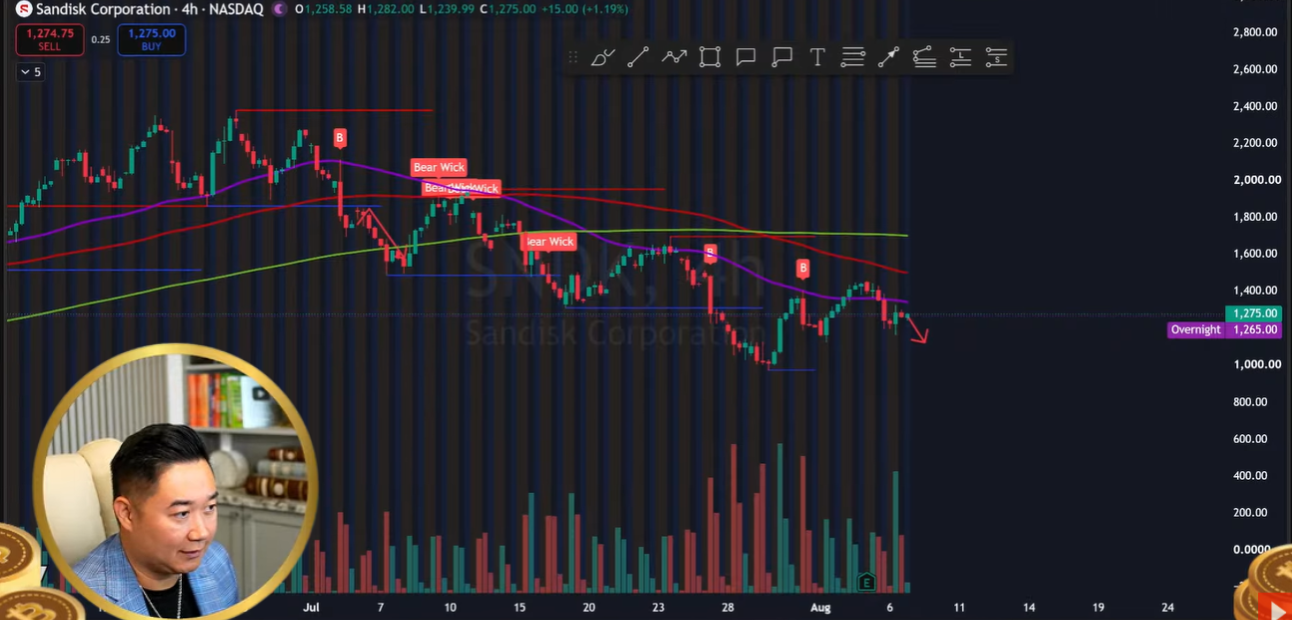Click the 2,800.00 price axis label

coord(1255,32)
